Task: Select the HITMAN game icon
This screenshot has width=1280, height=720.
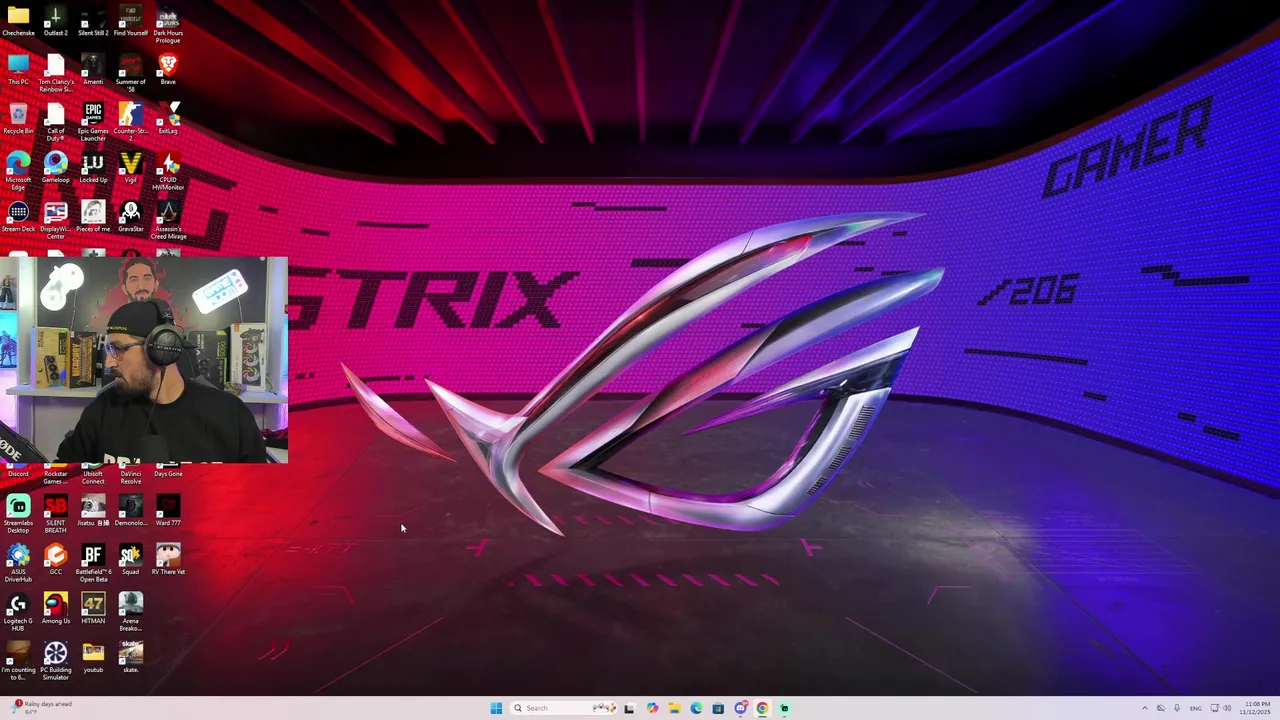Action: [93, 607]
